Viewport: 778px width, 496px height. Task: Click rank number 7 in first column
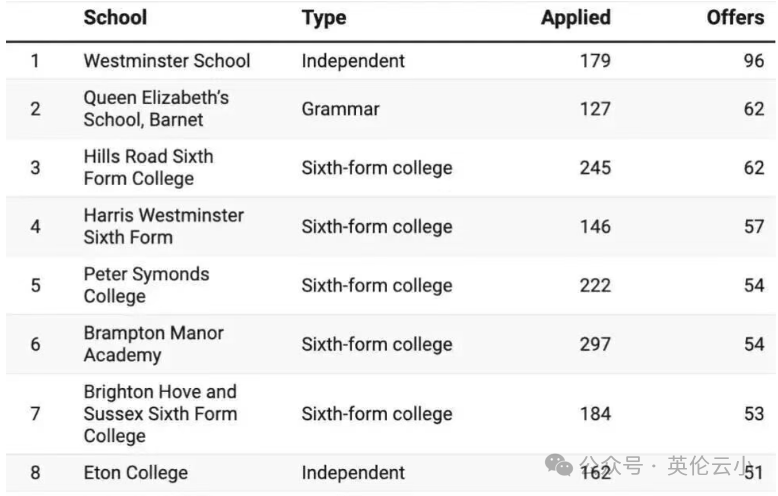pos(35,414)
